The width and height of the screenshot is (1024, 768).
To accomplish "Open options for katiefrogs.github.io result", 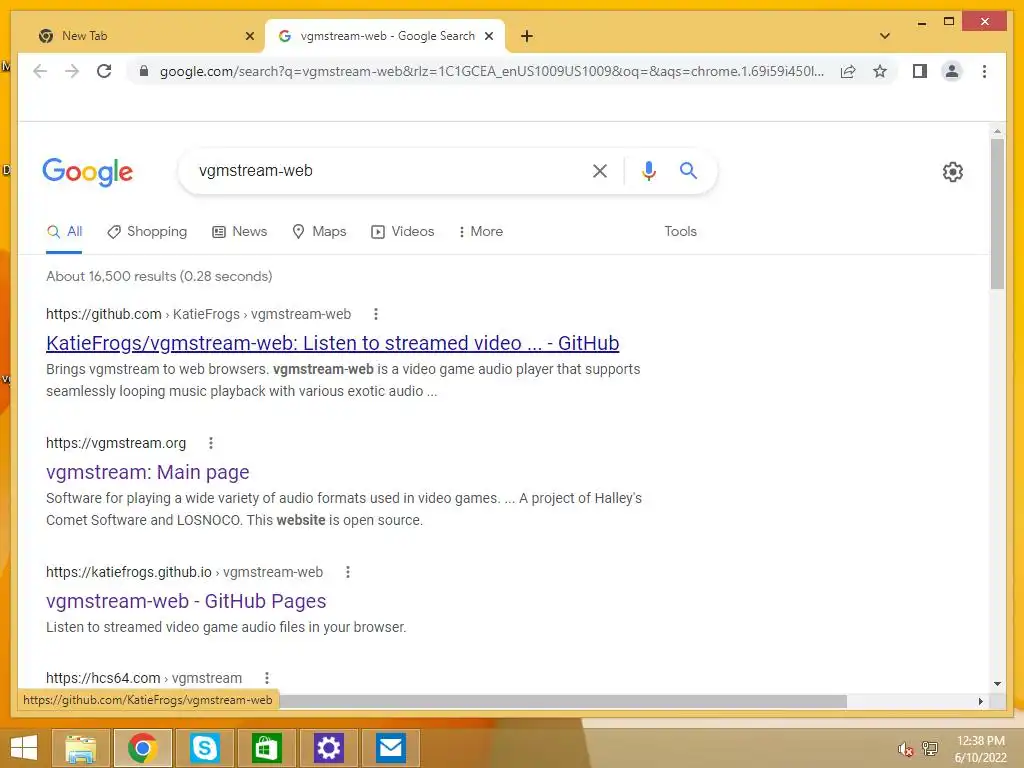I will (347, 572).
